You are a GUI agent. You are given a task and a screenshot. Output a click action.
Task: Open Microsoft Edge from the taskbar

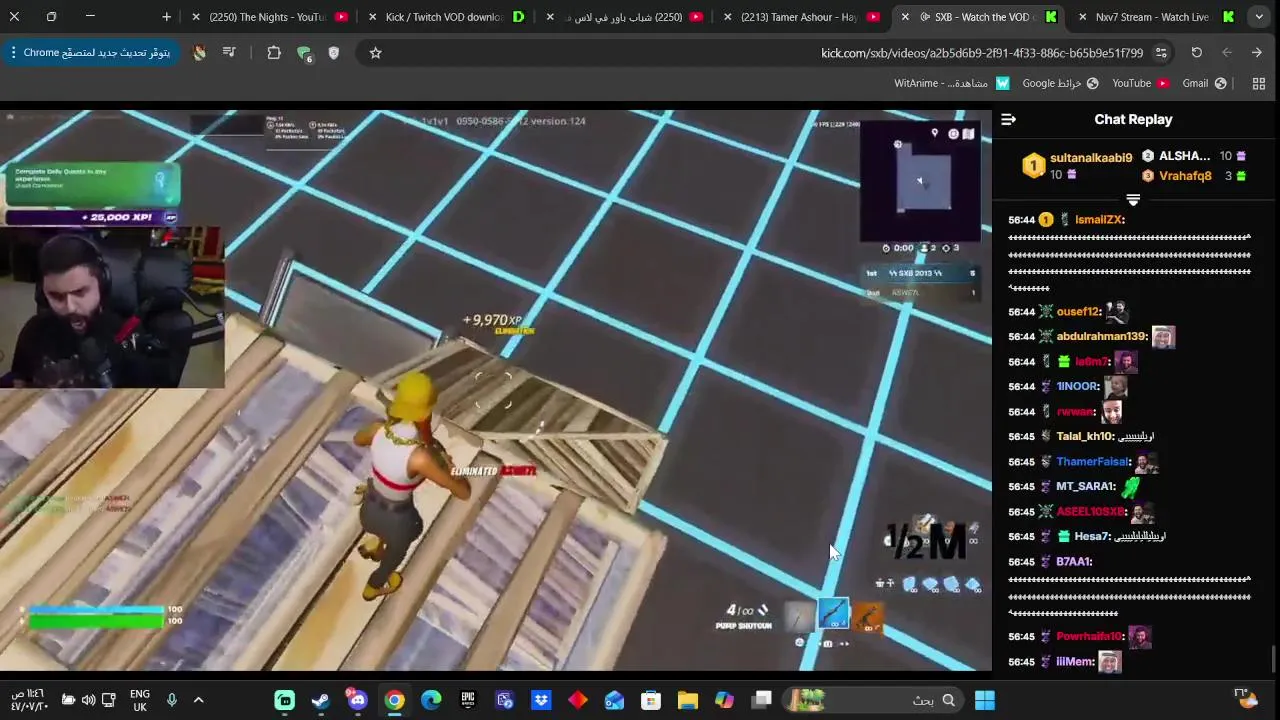click(431, 700)
